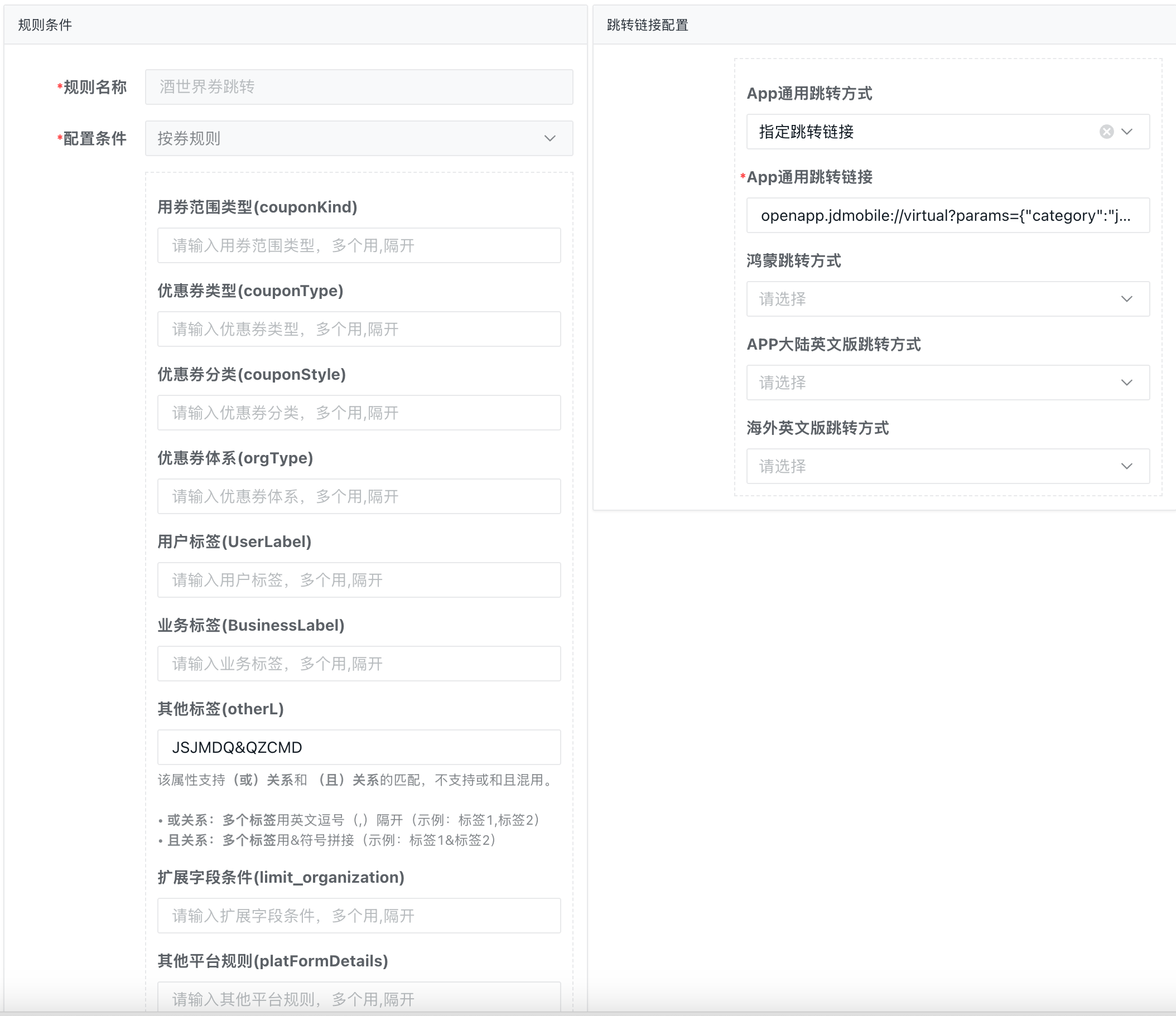Screen dimensions: 1176x1016
Task: Open the 鸿蒙跳转方式 select box
Action: [x=947, y=299]
